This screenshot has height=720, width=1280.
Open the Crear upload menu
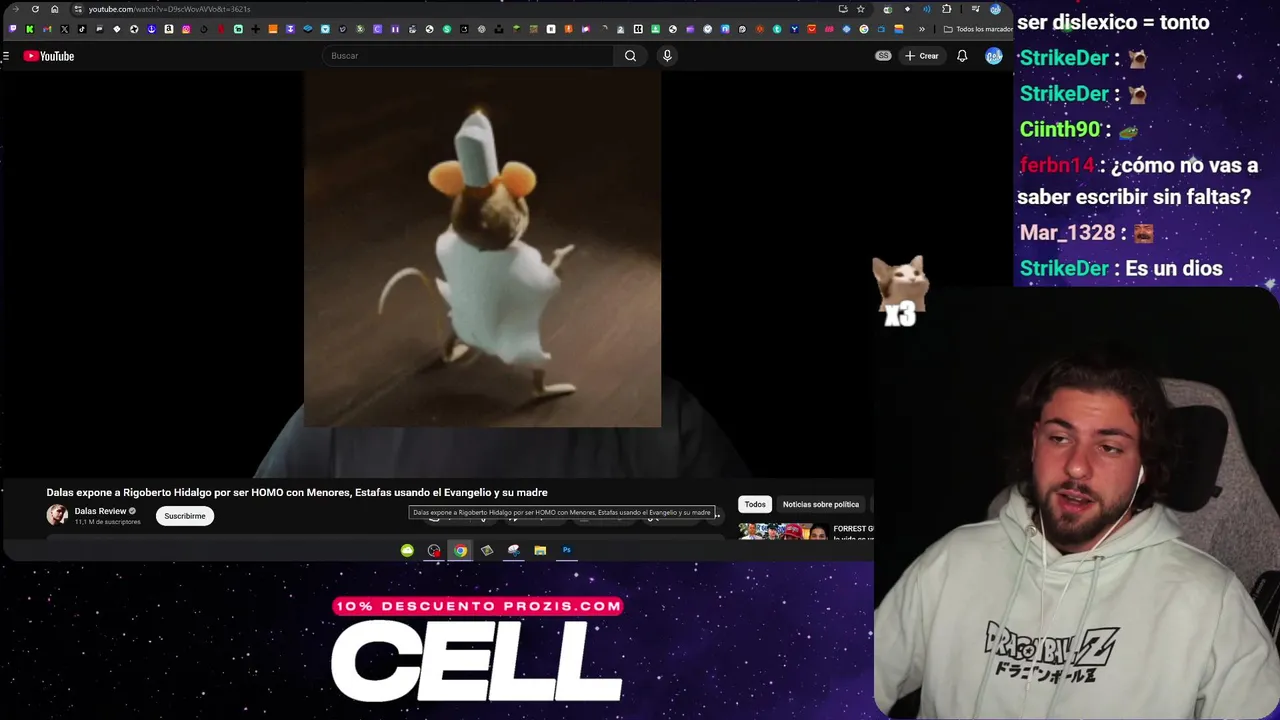[x=921, y=56]
